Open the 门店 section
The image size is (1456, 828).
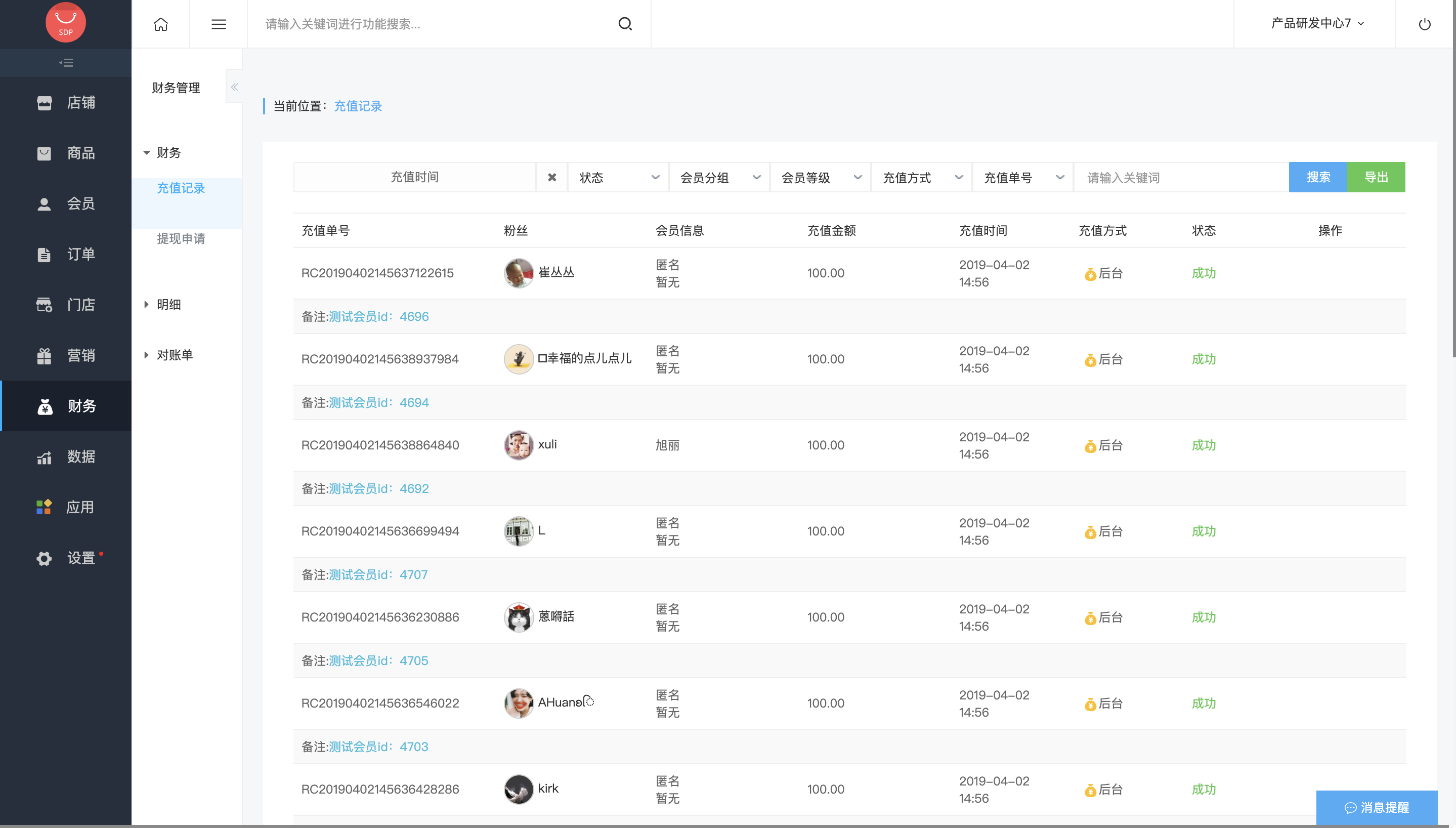[66, 305]
